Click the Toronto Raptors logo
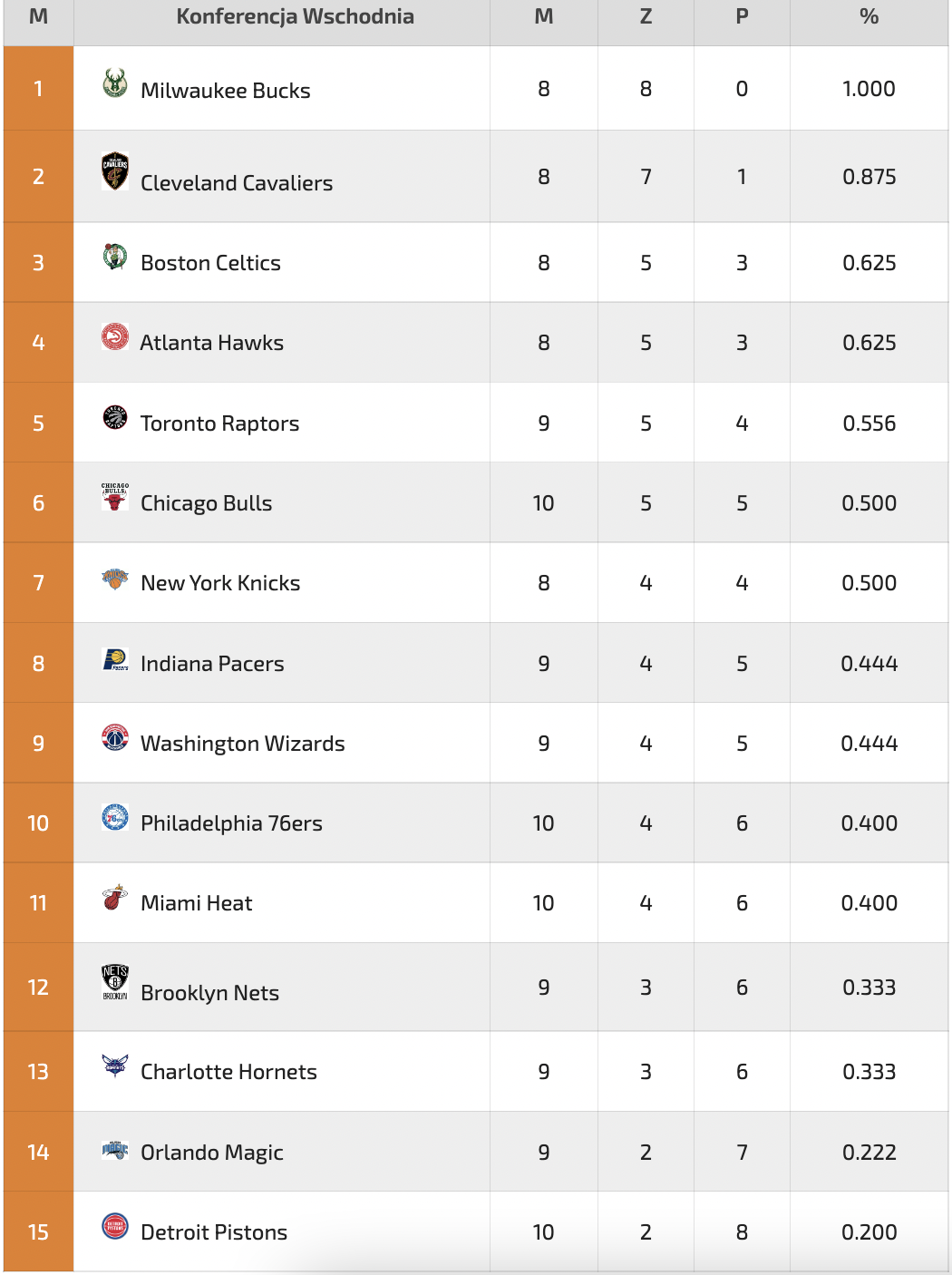 115,417
